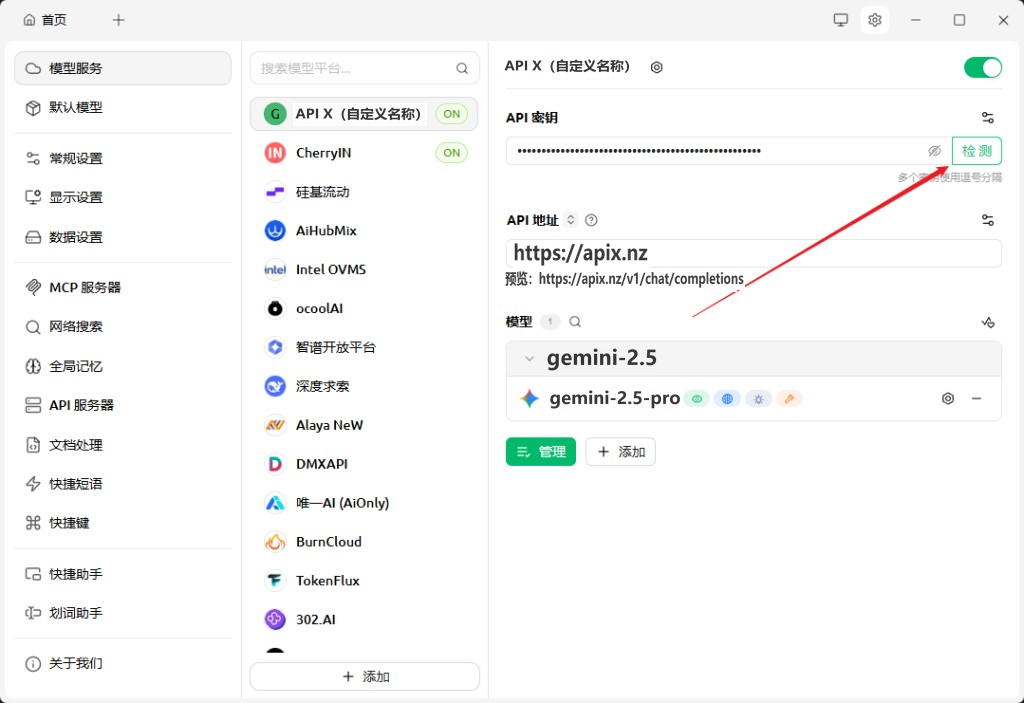Click the model health check icon
The image size is (1024, 703).
point(987,322)
